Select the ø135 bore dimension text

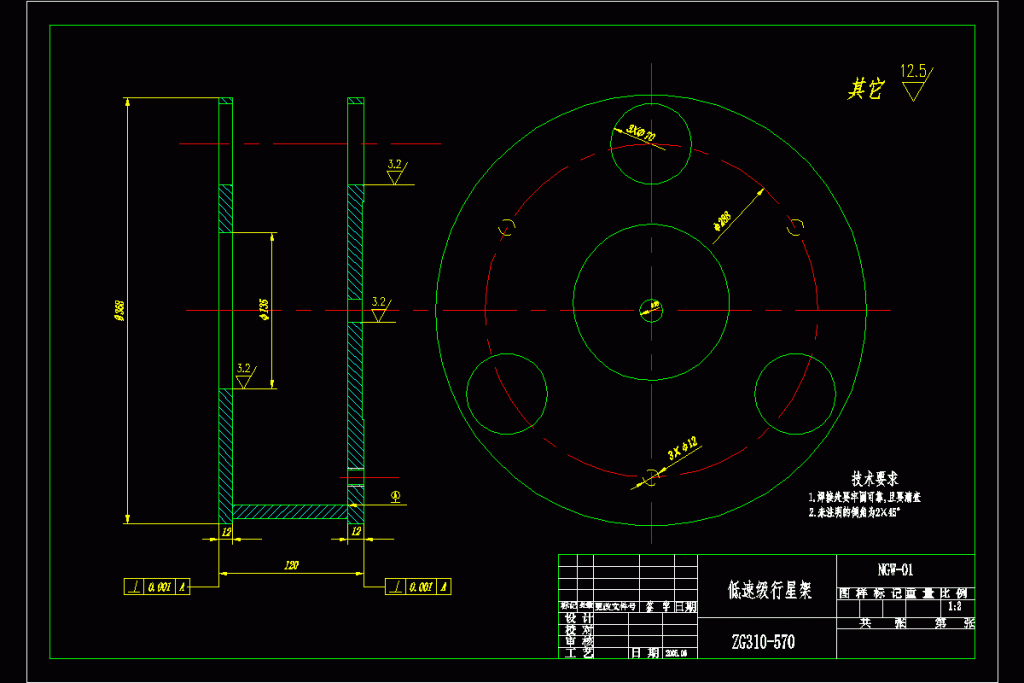click(263, 310)
